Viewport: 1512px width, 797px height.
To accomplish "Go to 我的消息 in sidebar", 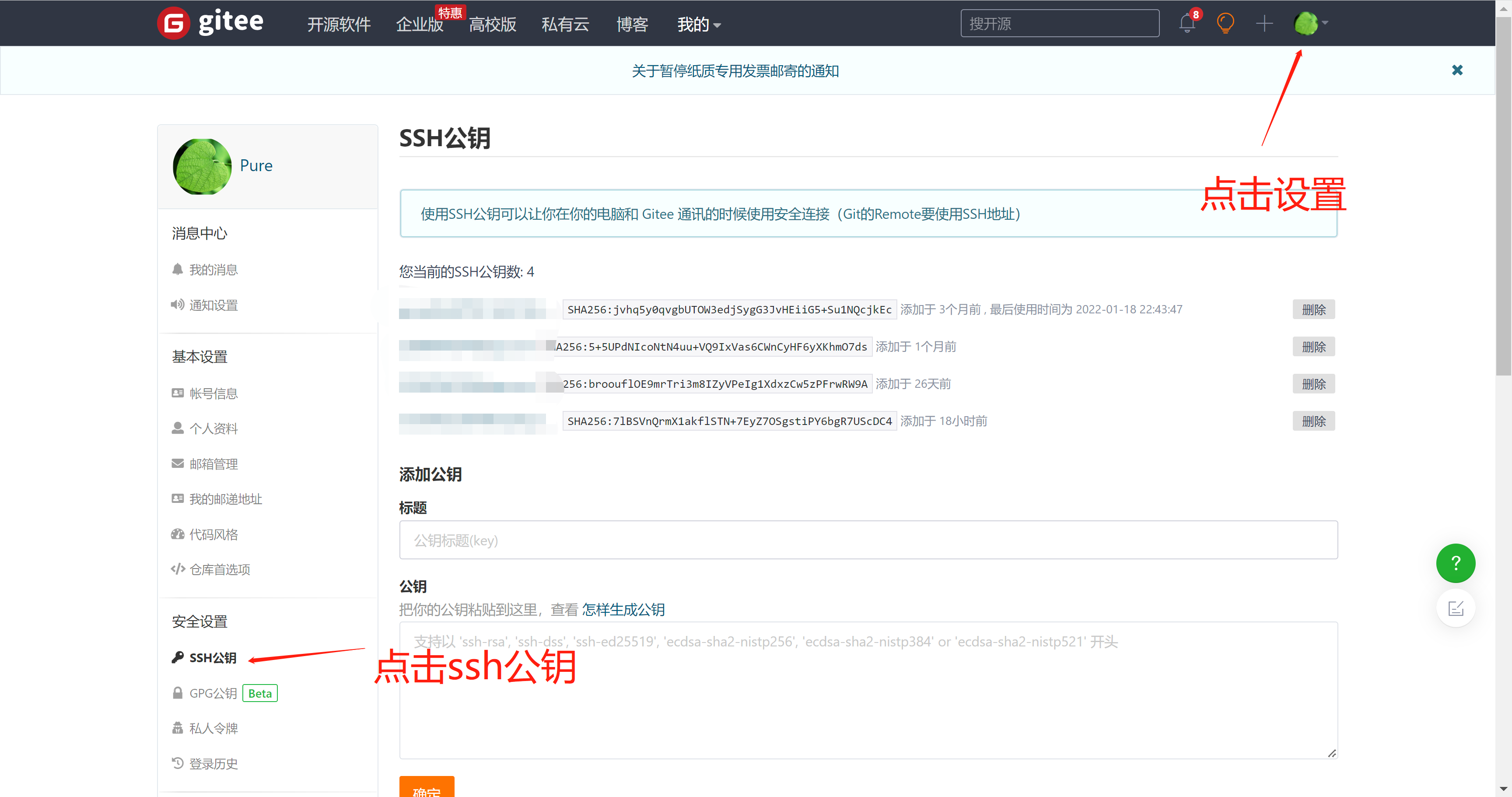I will [213, 270].
